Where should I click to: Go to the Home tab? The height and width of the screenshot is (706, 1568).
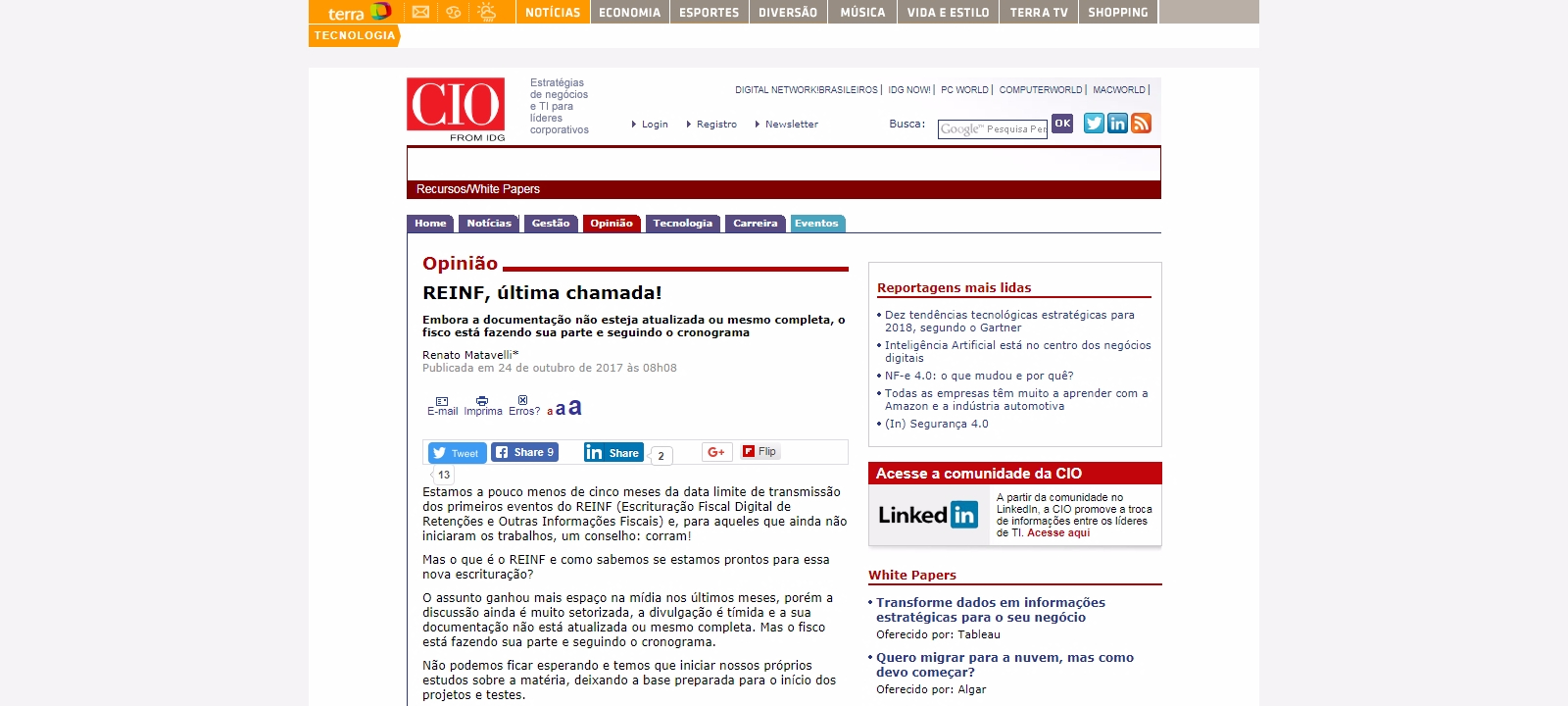430,224
